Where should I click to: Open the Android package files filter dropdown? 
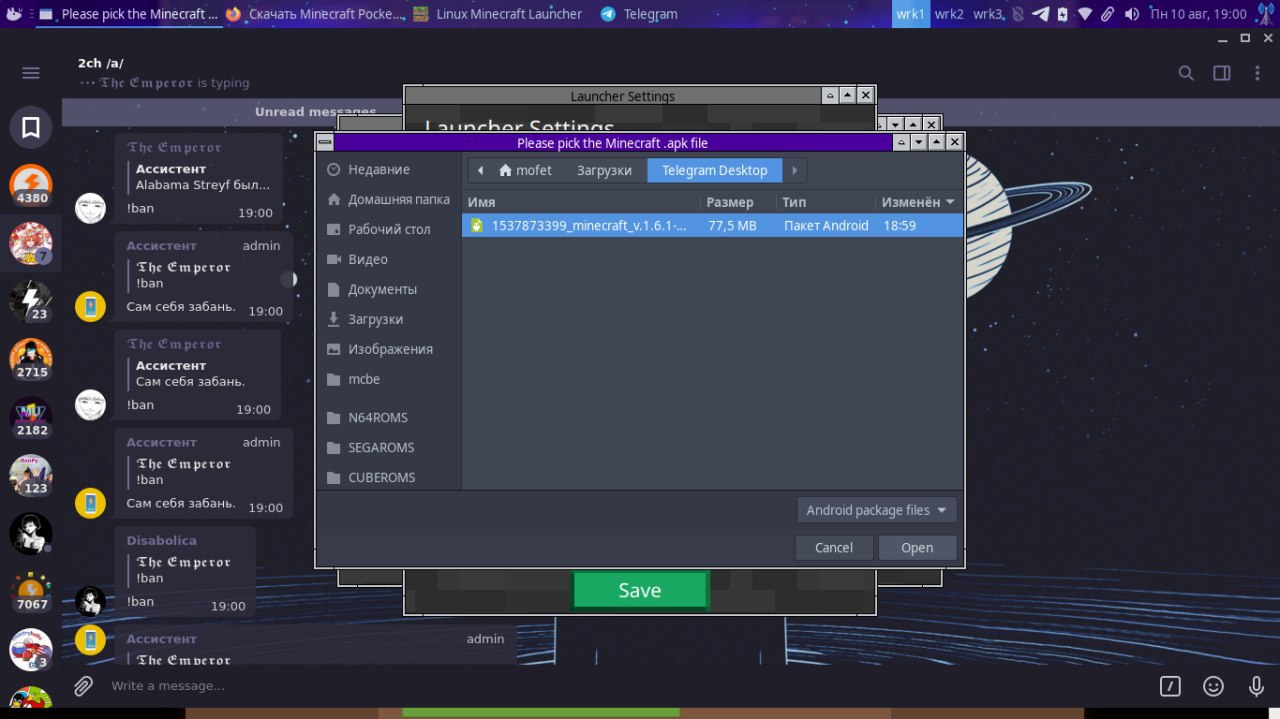[x=877, y=510]
